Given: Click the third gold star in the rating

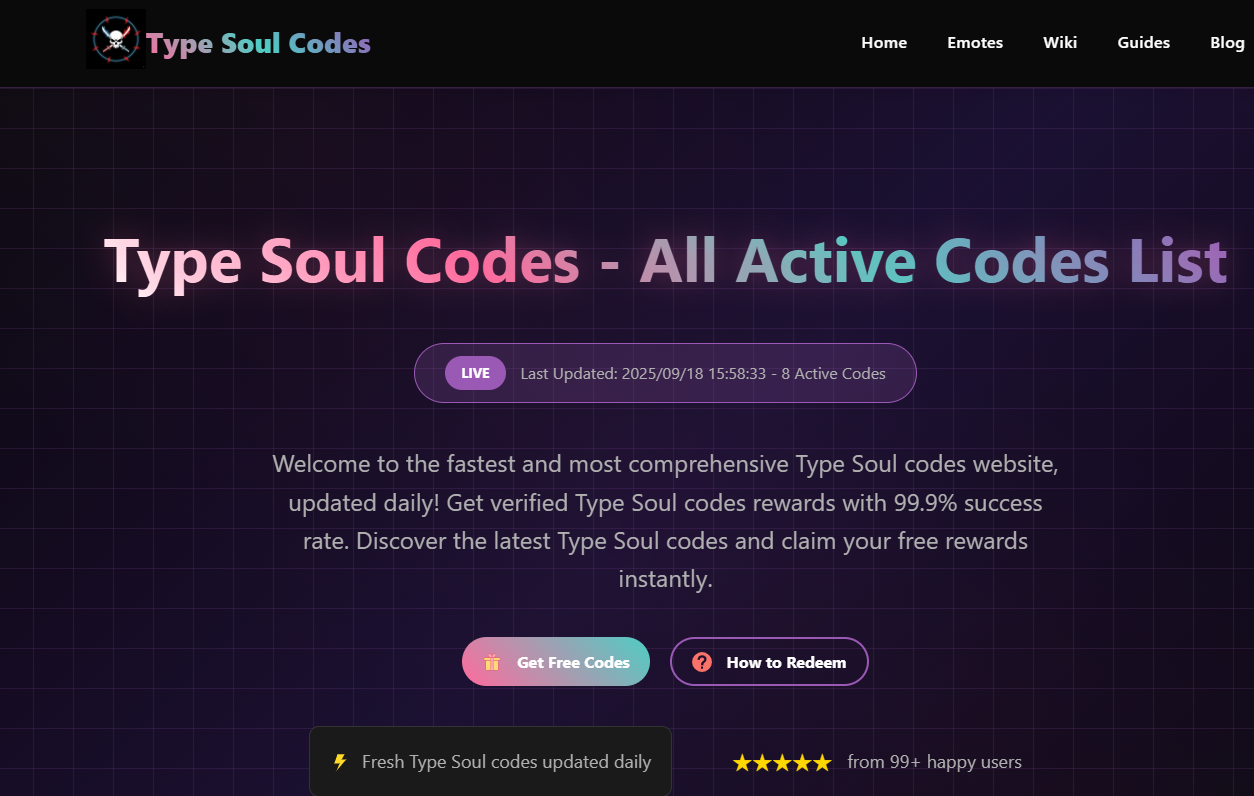Looking at the screenshot, I should pos(782,763).
